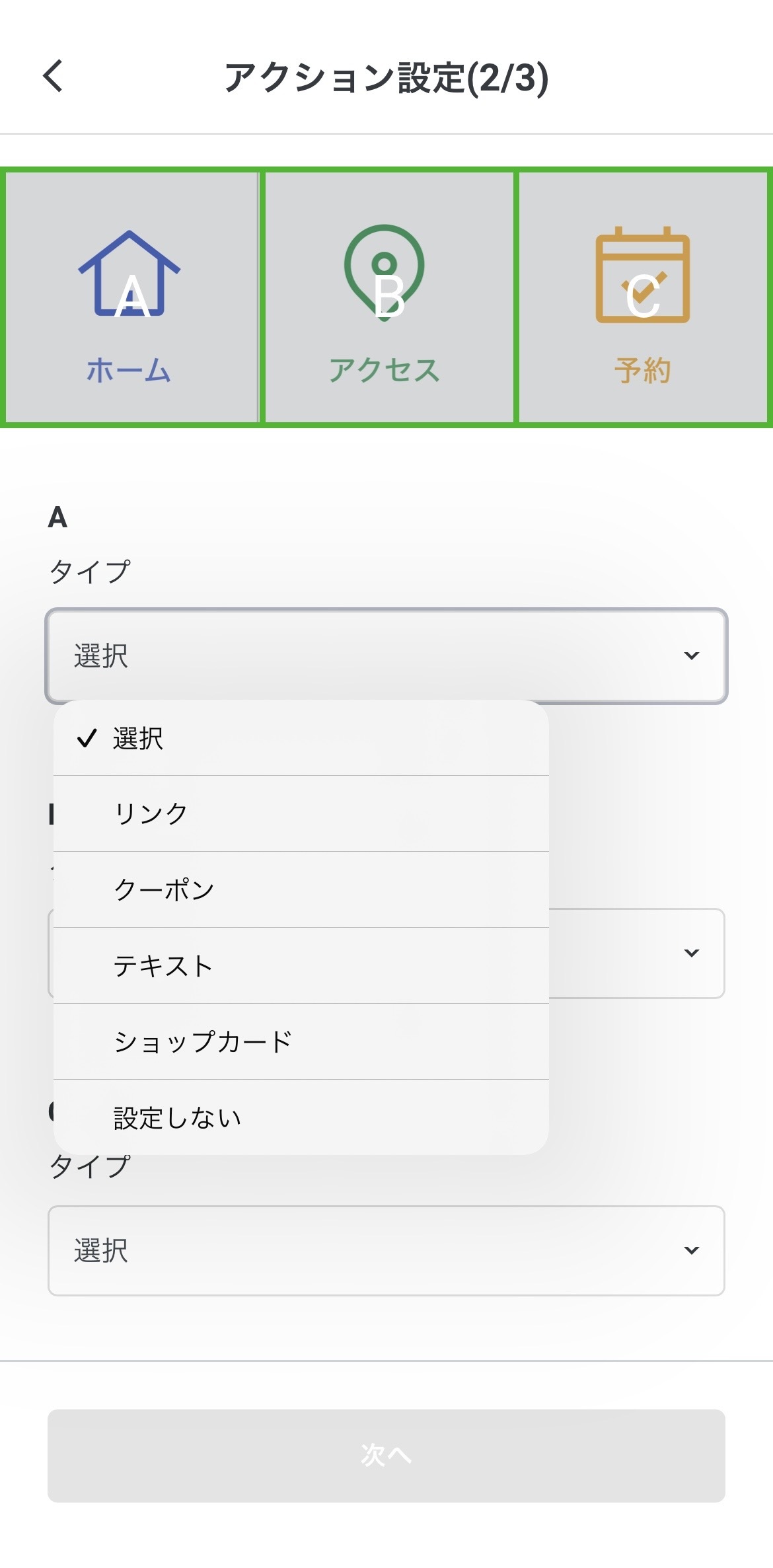
Task: Select the Home house icon in area A
Action: 129,274
